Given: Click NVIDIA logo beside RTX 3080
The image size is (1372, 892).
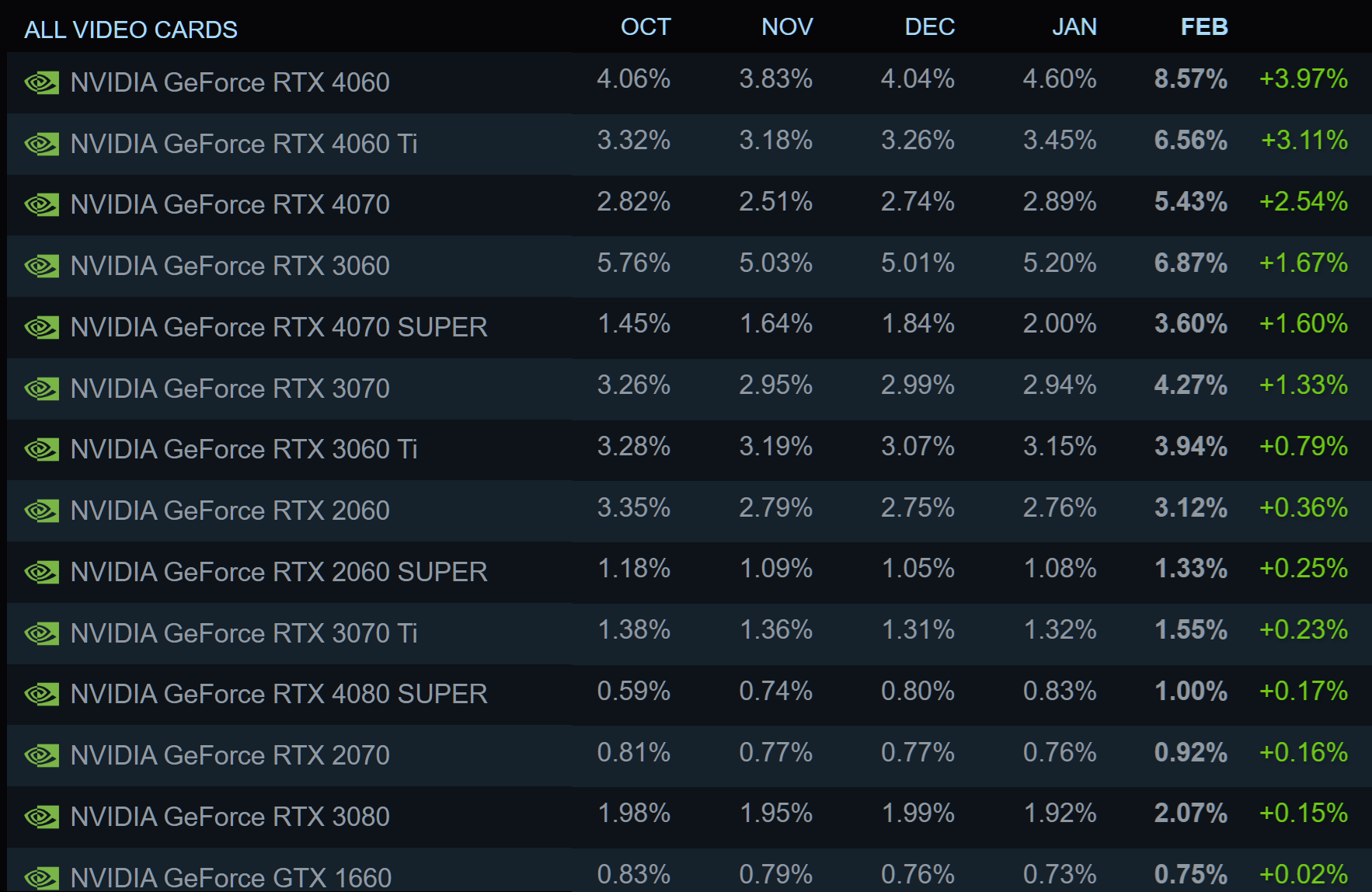Looking at the screenshot, I should [42, 817].
